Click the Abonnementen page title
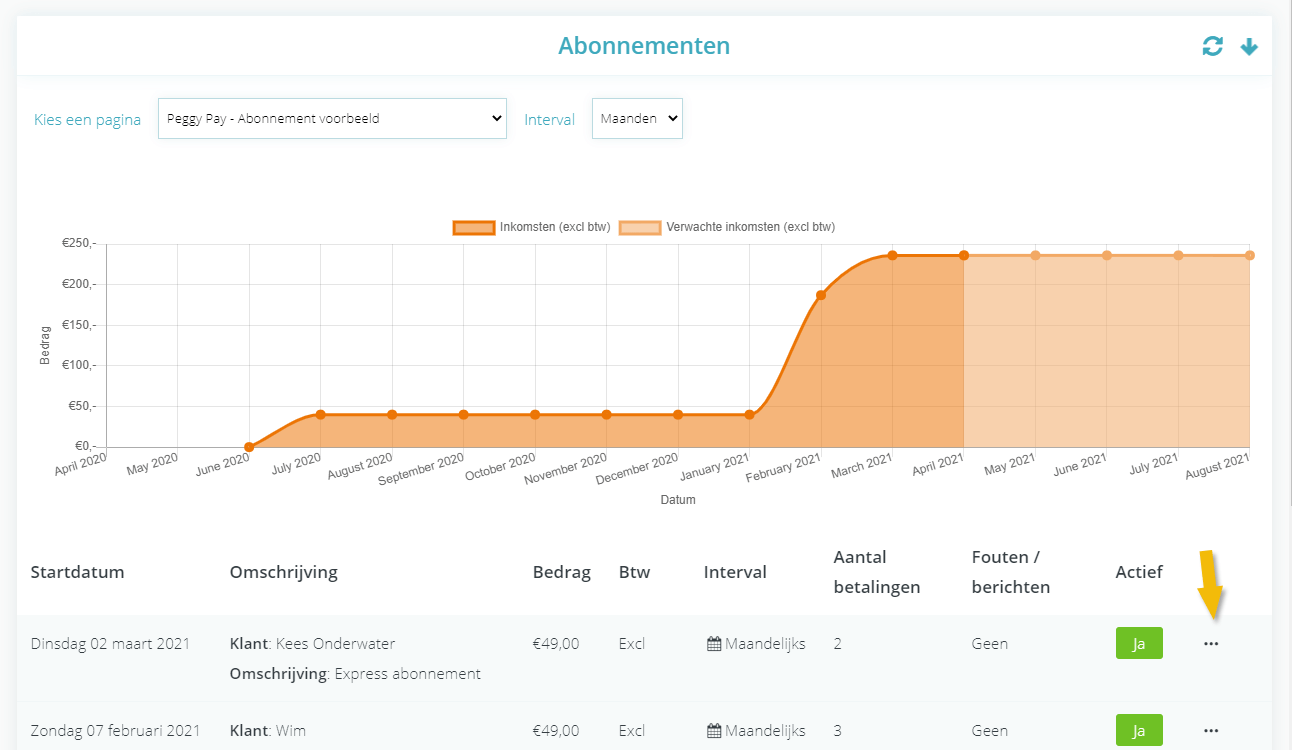The image size is (1292, 750). [x=644, y=46]
